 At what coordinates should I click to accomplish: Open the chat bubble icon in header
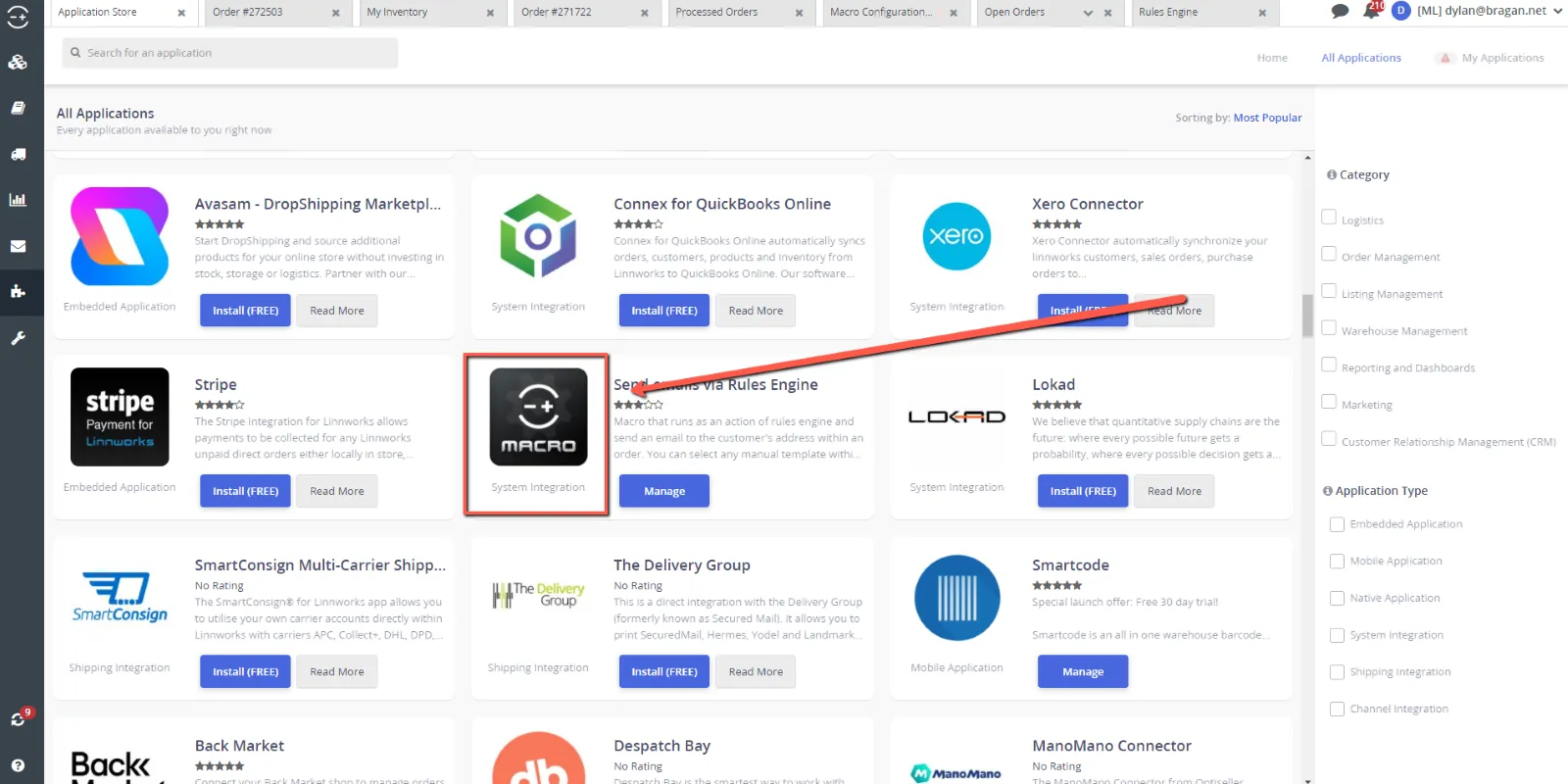click(1340, 12)
